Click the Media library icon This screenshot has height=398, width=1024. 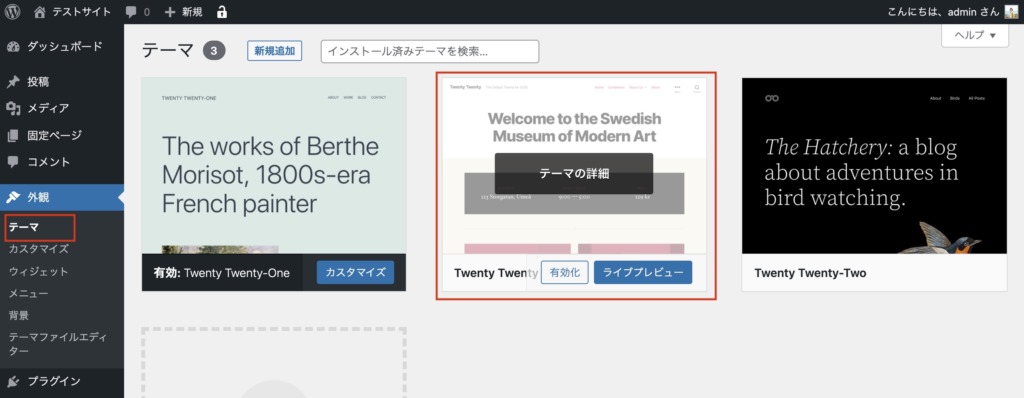point(13,108)
